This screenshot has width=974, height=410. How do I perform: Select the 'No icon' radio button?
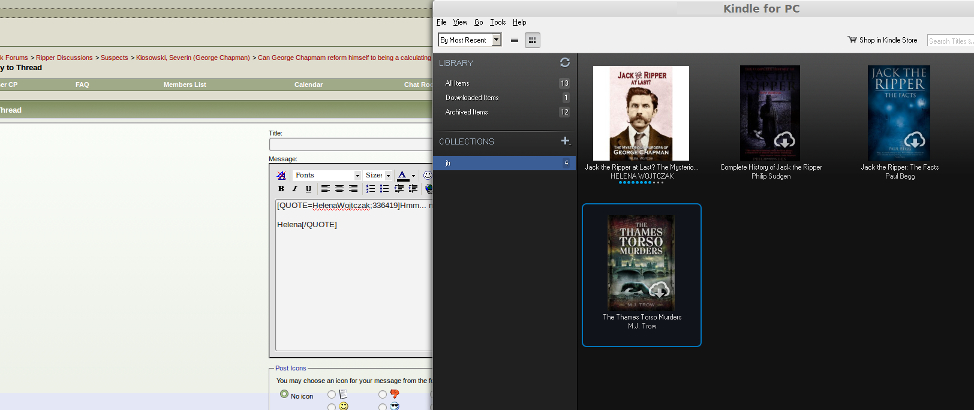coord(284,394)
